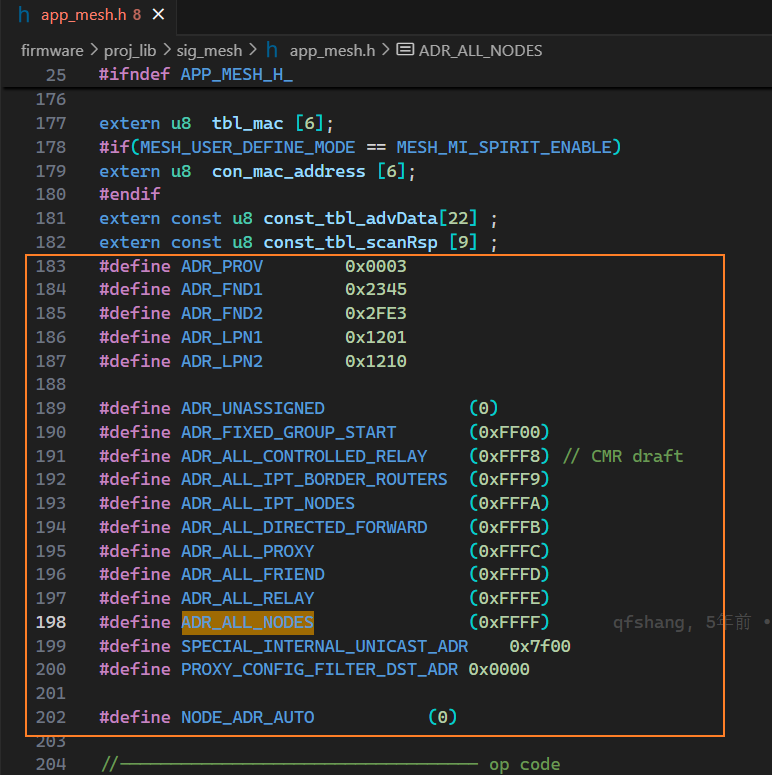
Task: Click the ADR_ALL_FRIEND macro name
Action: pos(253,574)
